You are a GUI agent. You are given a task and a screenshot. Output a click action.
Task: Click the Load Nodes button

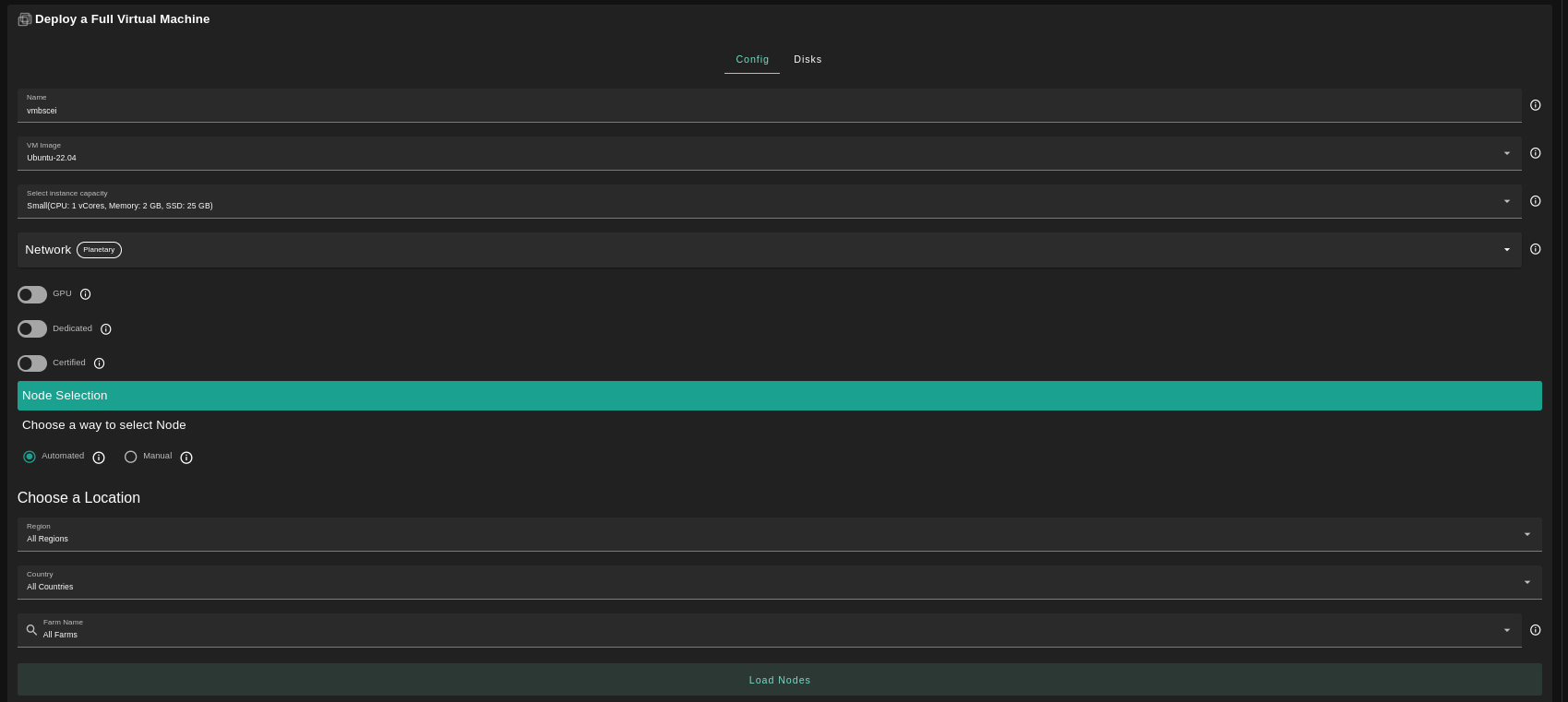point(779,680)
